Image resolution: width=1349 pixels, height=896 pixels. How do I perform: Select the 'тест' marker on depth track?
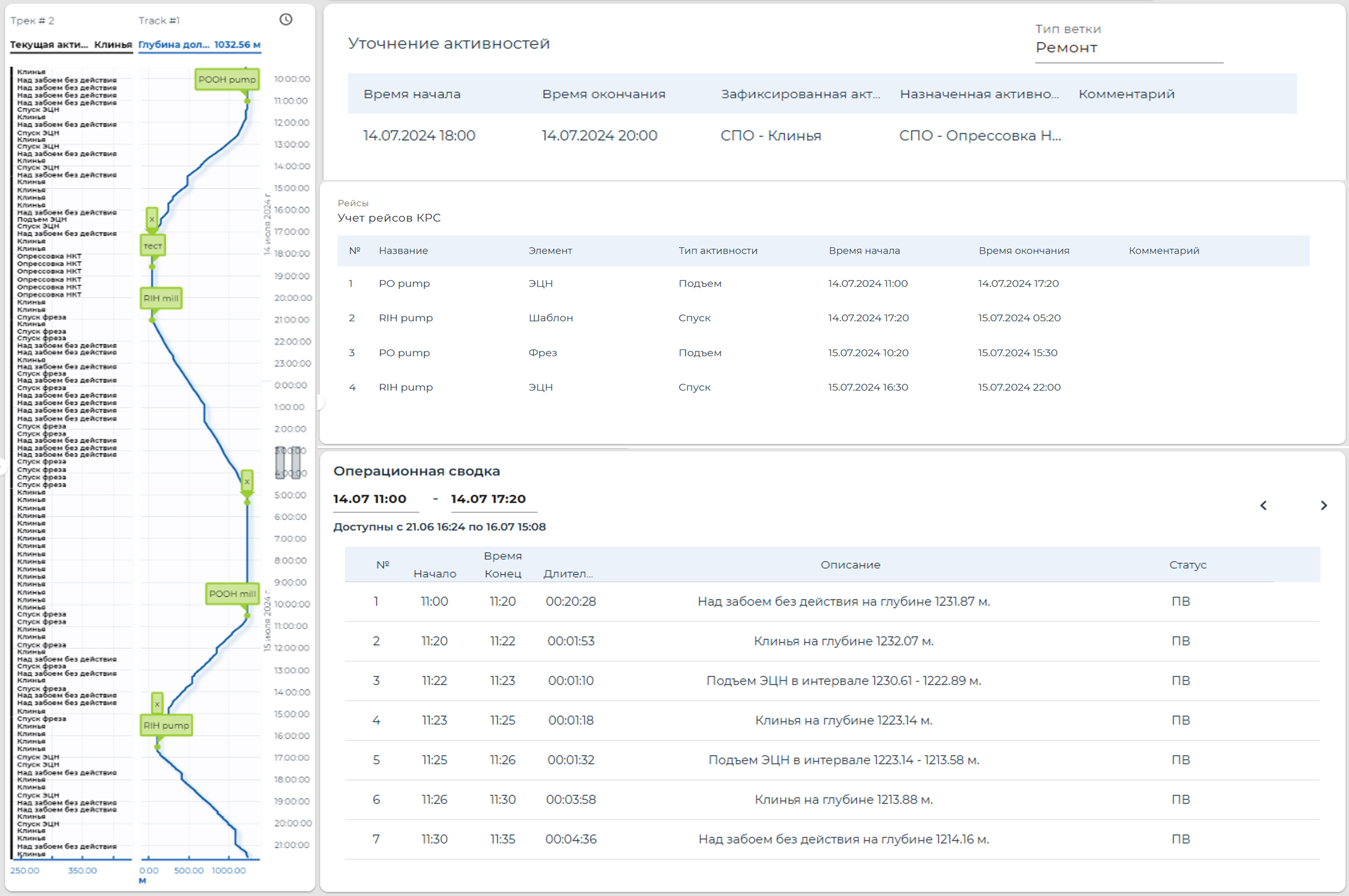[153, 246]
